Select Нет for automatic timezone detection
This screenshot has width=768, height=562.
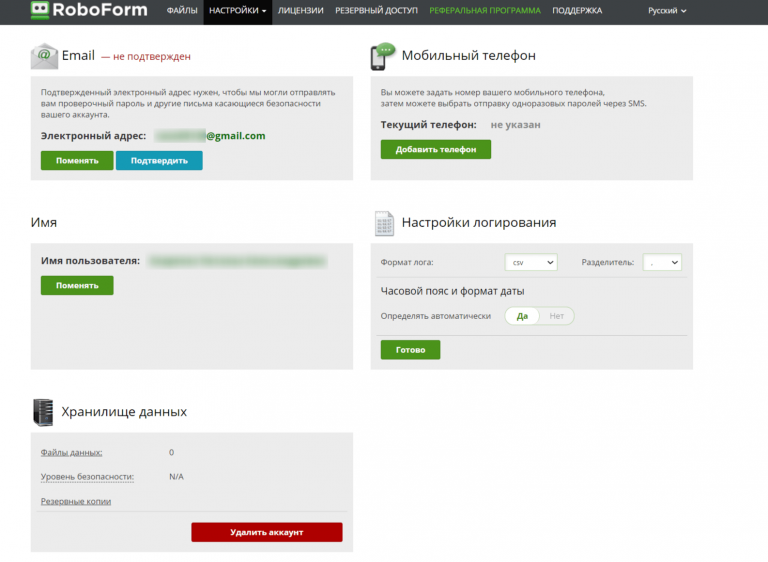556,316
